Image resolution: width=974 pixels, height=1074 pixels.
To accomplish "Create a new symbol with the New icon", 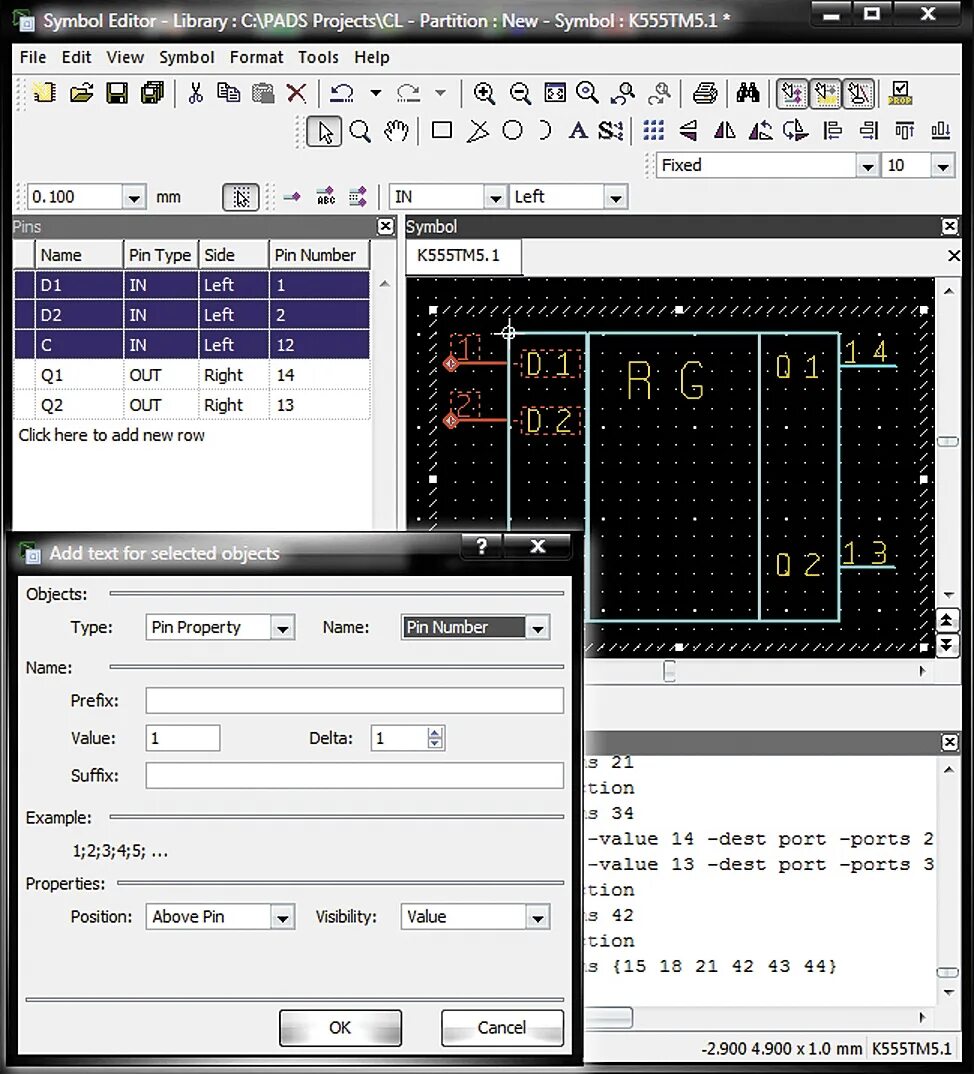I will click(x=45, y=92).
